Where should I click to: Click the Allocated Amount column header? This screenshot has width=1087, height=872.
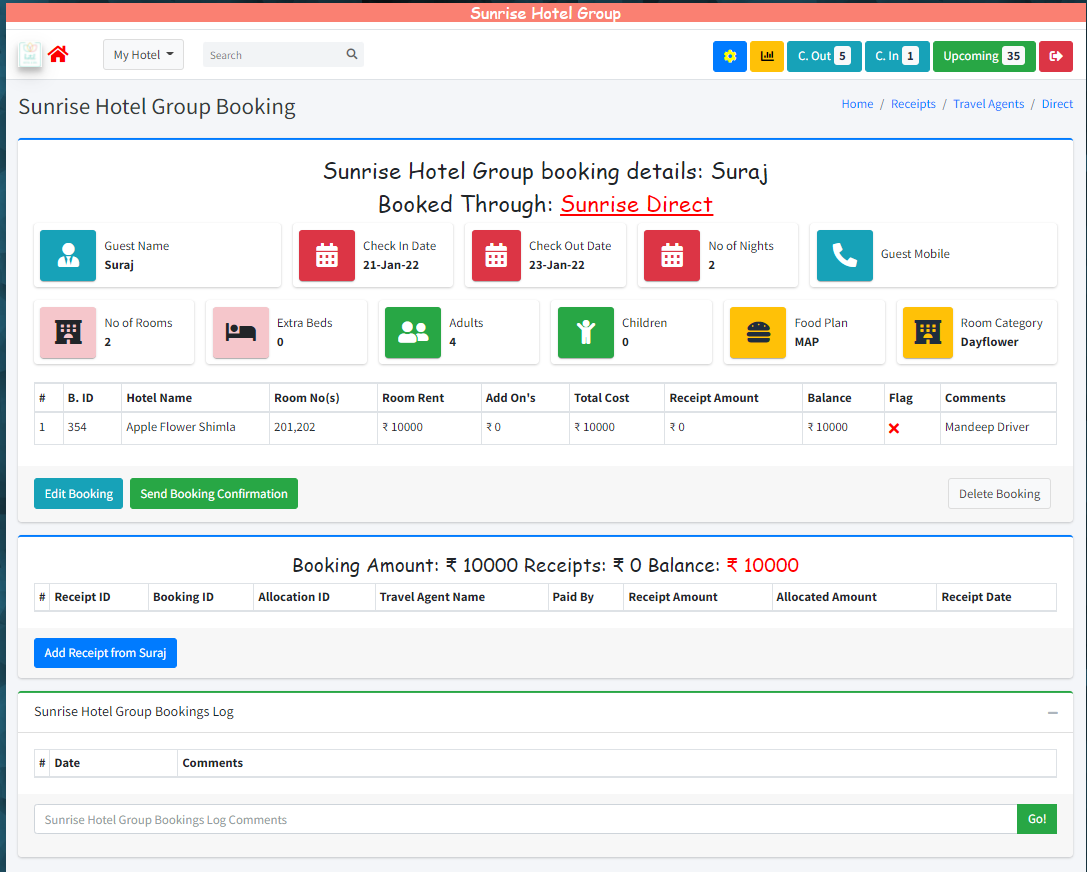(x=826, y=597)
